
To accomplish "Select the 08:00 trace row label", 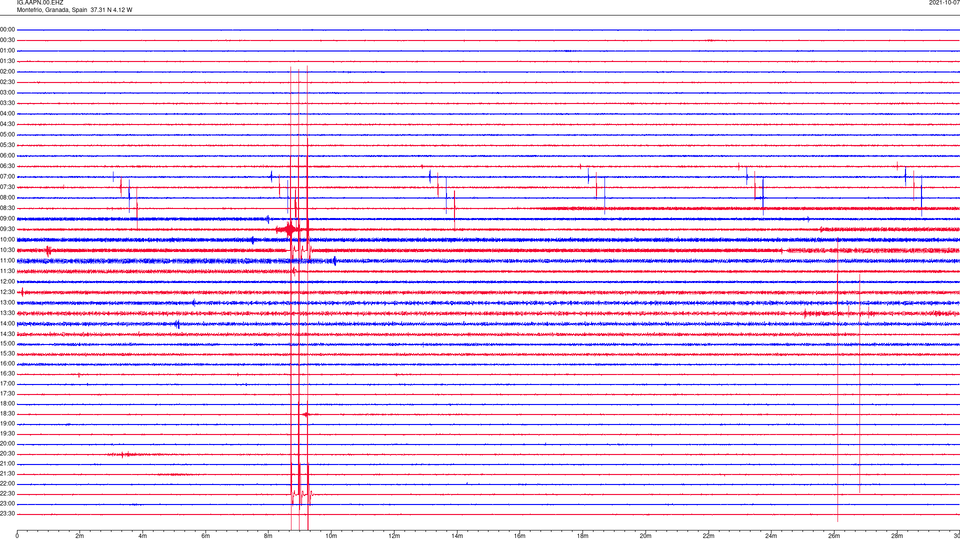I will coord(7,197).
